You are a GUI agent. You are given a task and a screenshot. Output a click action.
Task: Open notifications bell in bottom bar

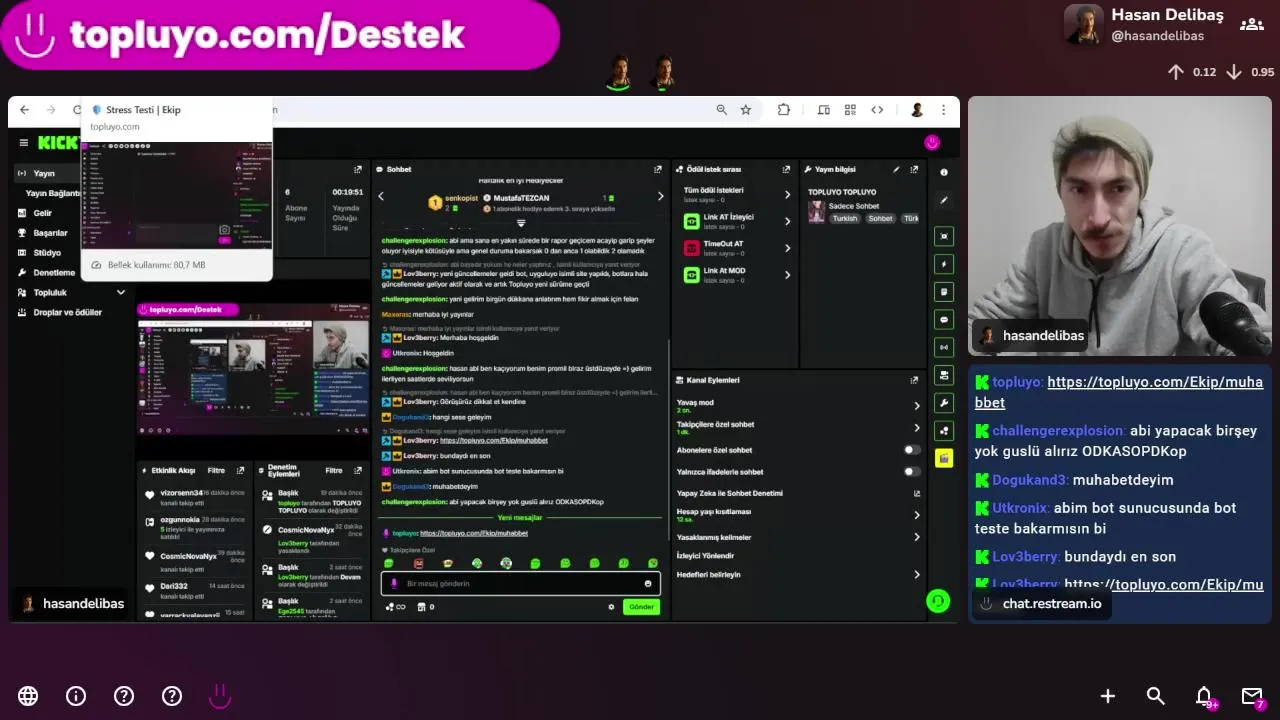1205,696
